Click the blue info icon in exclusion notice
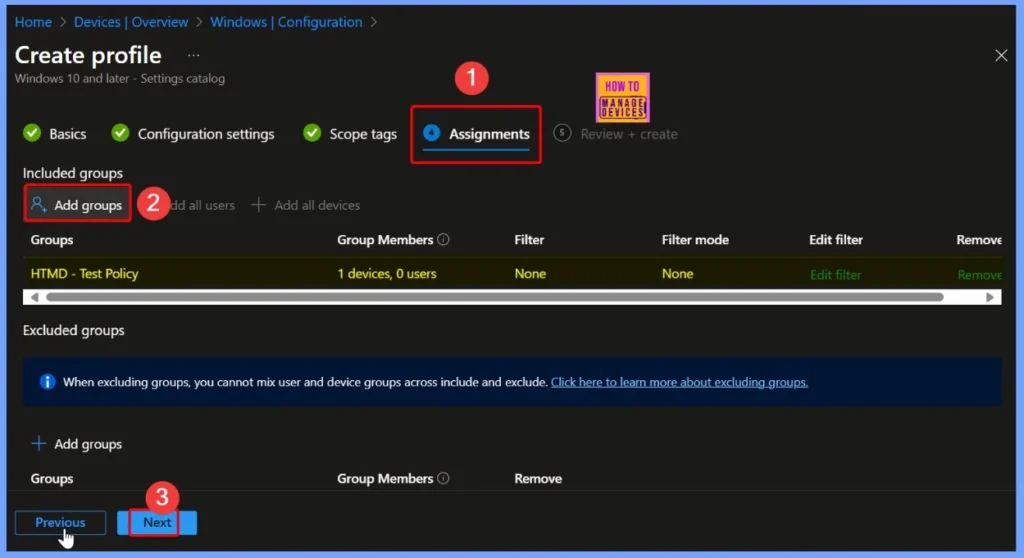The height and width of the screenshot is (558, 1024). click(x=47, y=382)
